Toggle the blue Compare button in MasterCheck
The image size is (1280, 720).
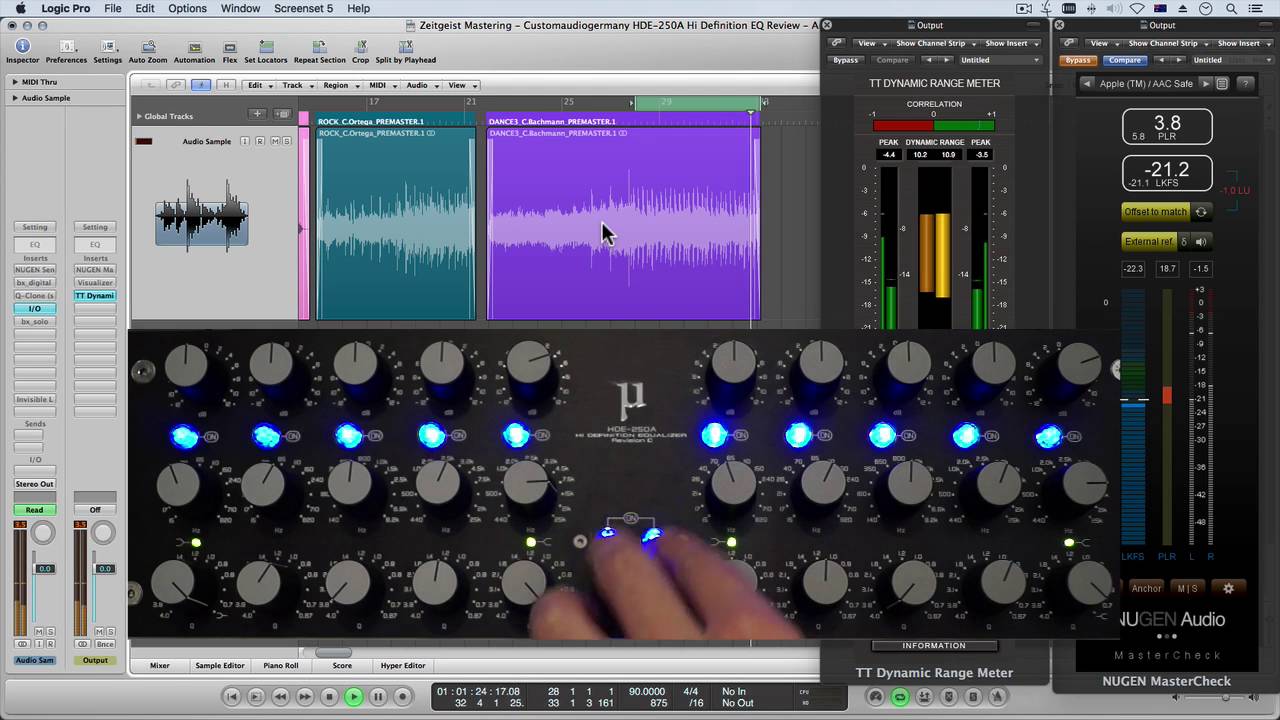[x=1124, y=60]
